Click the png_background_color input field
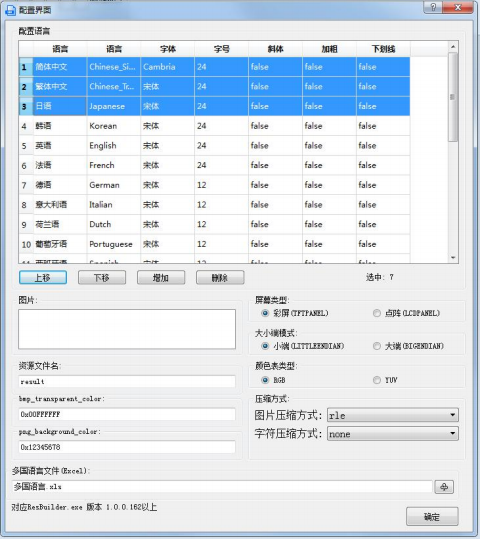This screenshot has height=539, width=480. pyautogui.click(x=127, y=447)
